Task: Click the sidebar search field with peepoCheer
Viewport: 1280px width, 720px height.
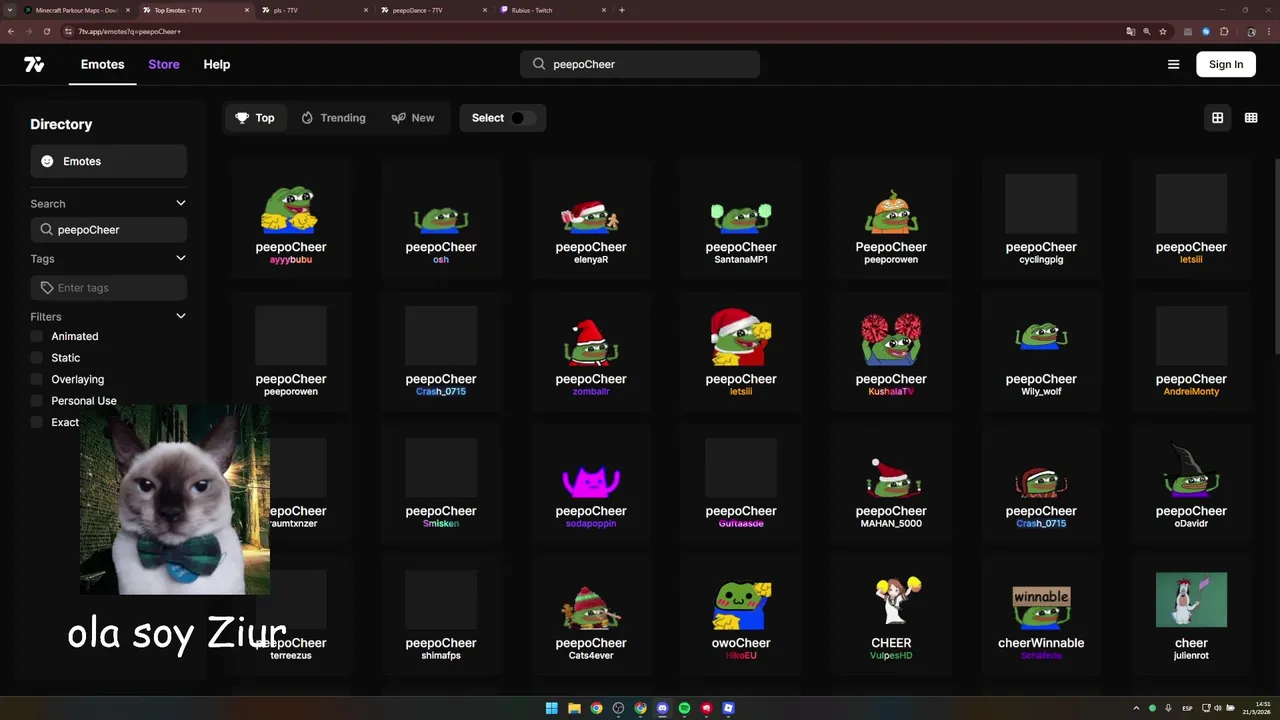Action: pyautogui.click(x=108, y=230)
